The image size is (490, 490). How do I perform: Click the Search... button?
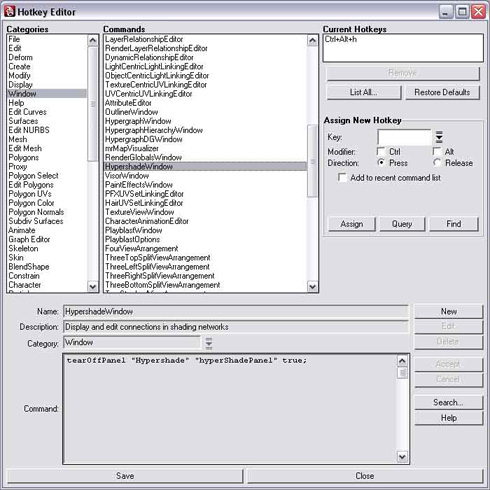coord(449,402)
